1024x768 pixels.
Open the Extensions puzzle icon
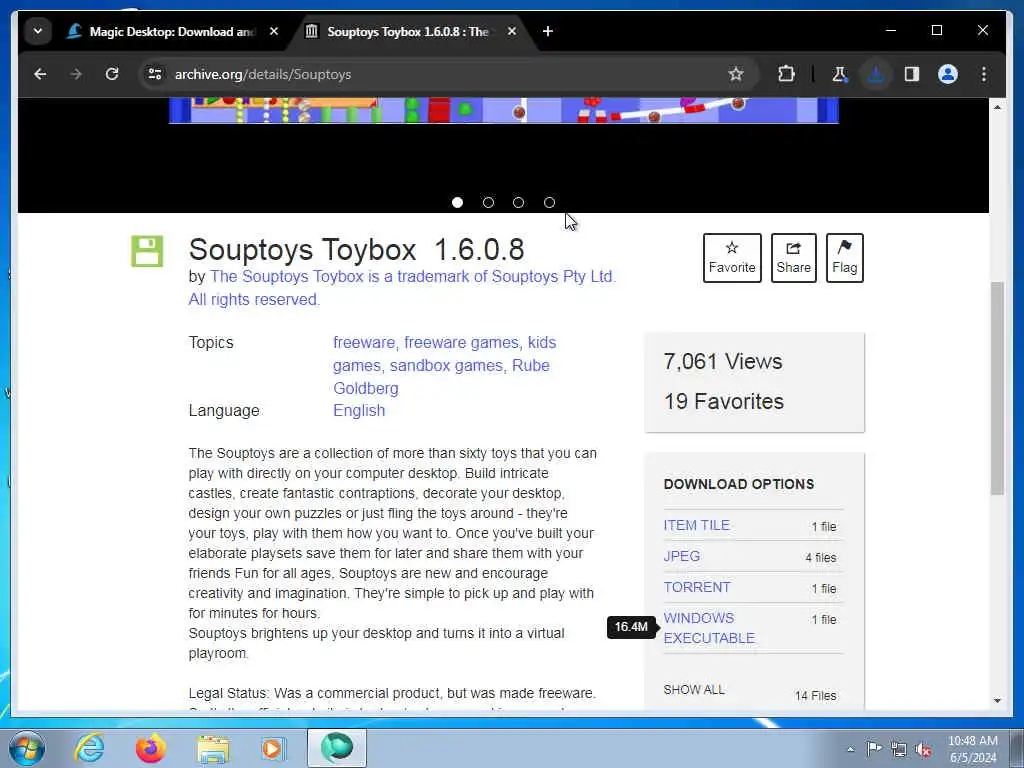786,74
